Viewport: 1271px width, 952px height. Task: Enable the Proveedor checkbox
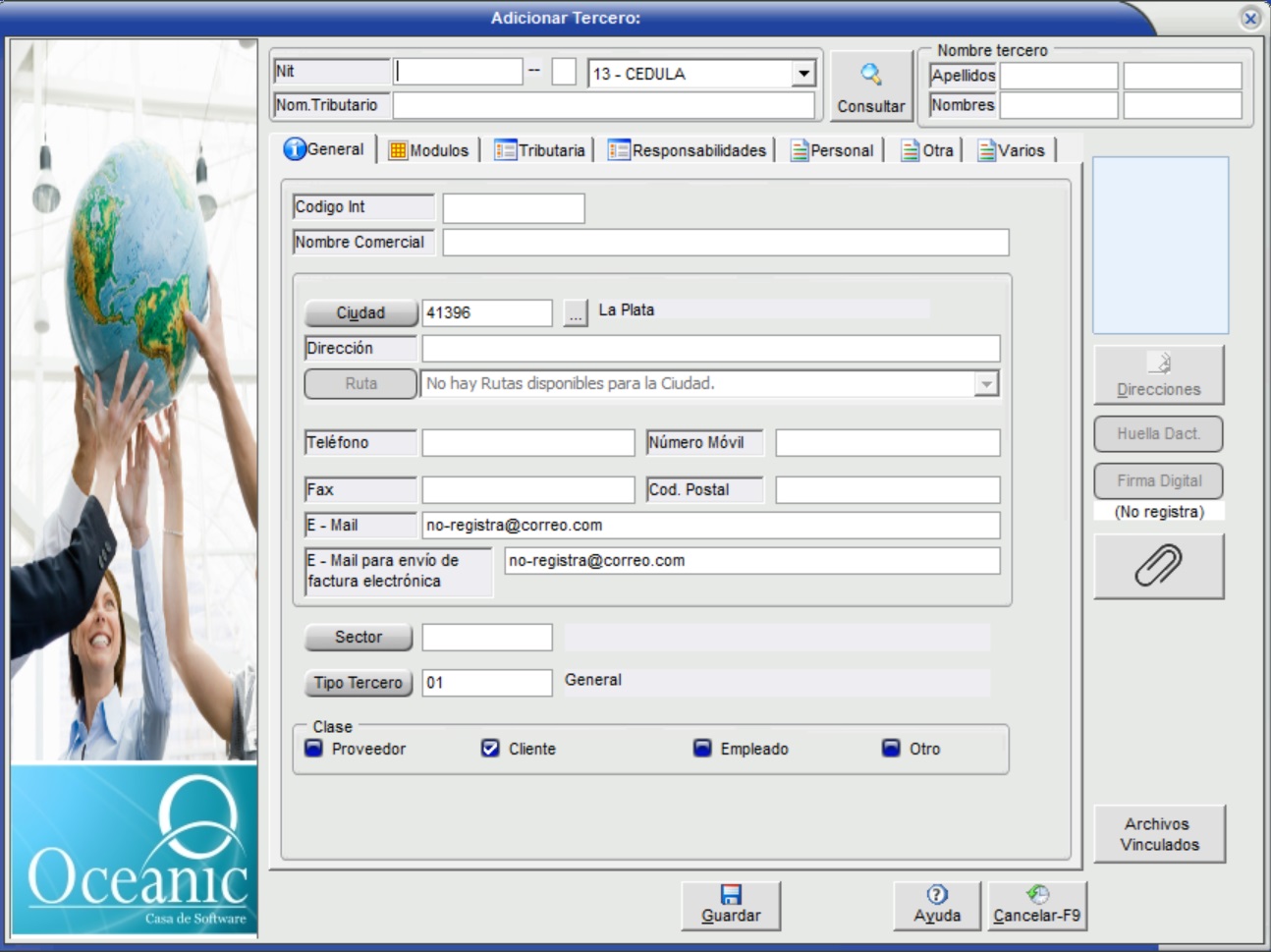click(314, 749)
